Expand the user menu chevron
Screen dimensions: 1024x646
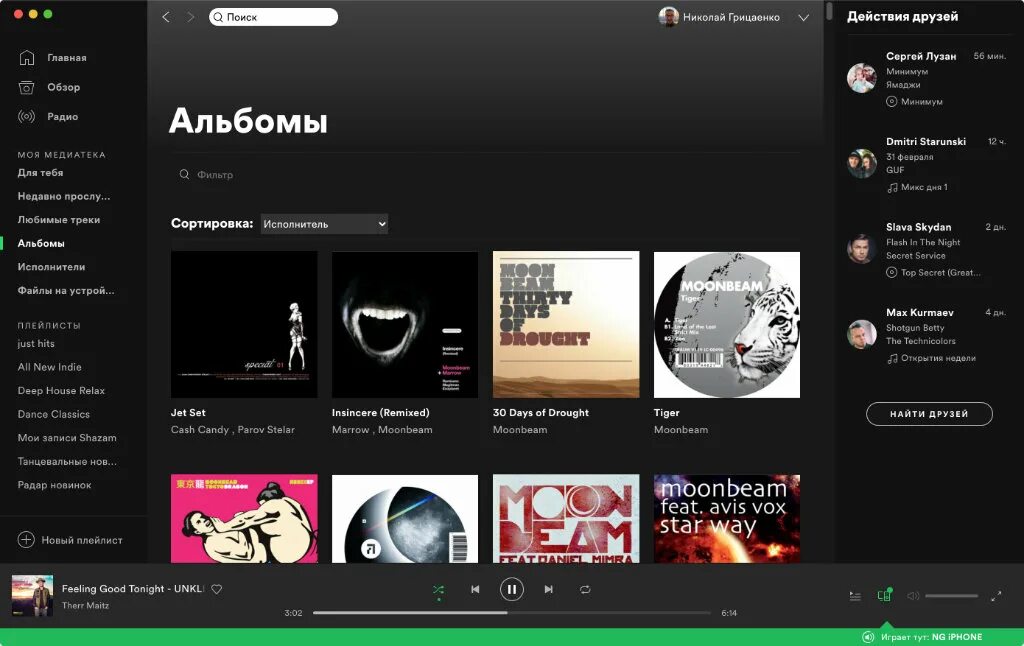804,18
